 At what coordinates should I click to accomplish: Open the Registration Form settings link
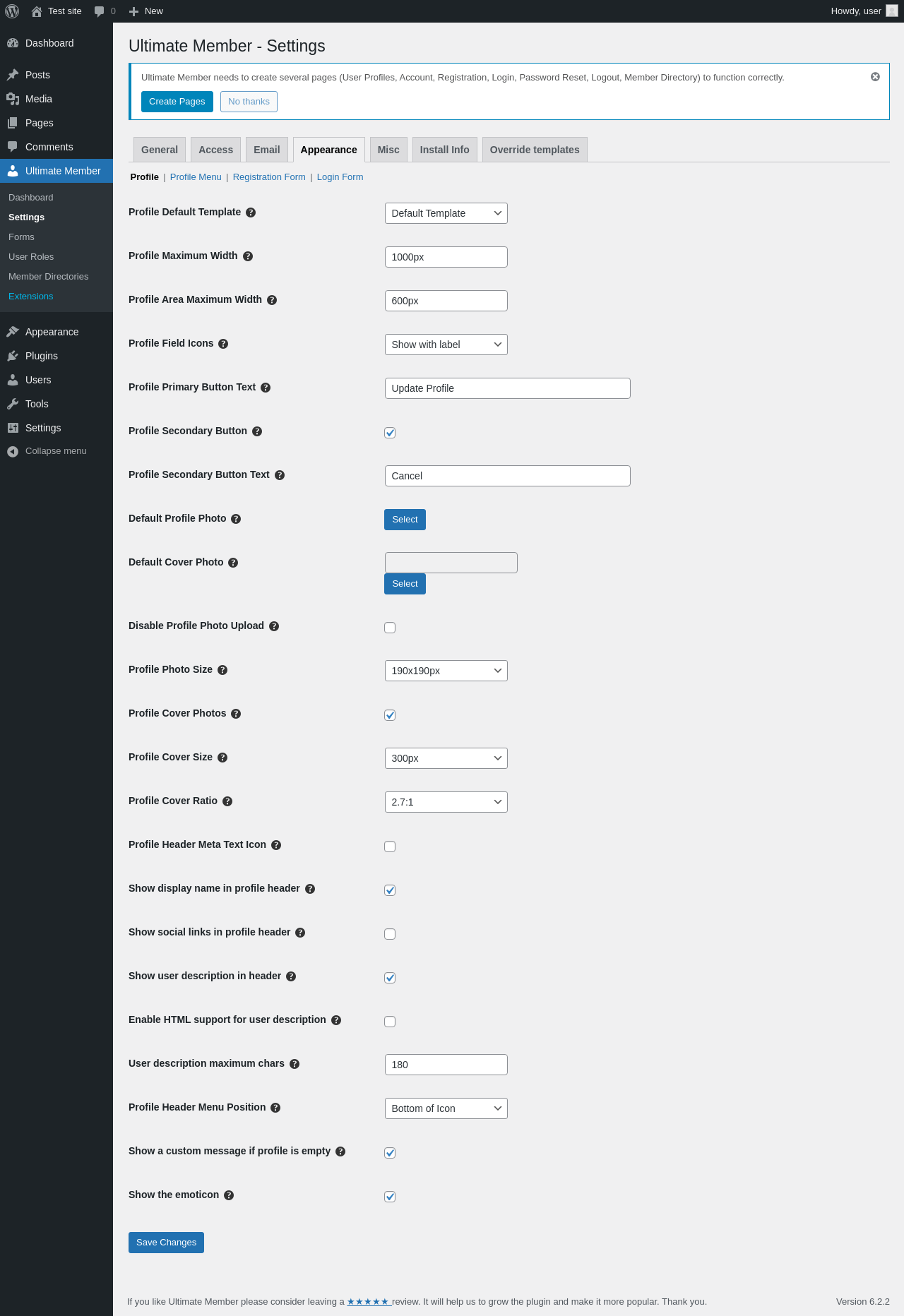(x=269, y=177)
